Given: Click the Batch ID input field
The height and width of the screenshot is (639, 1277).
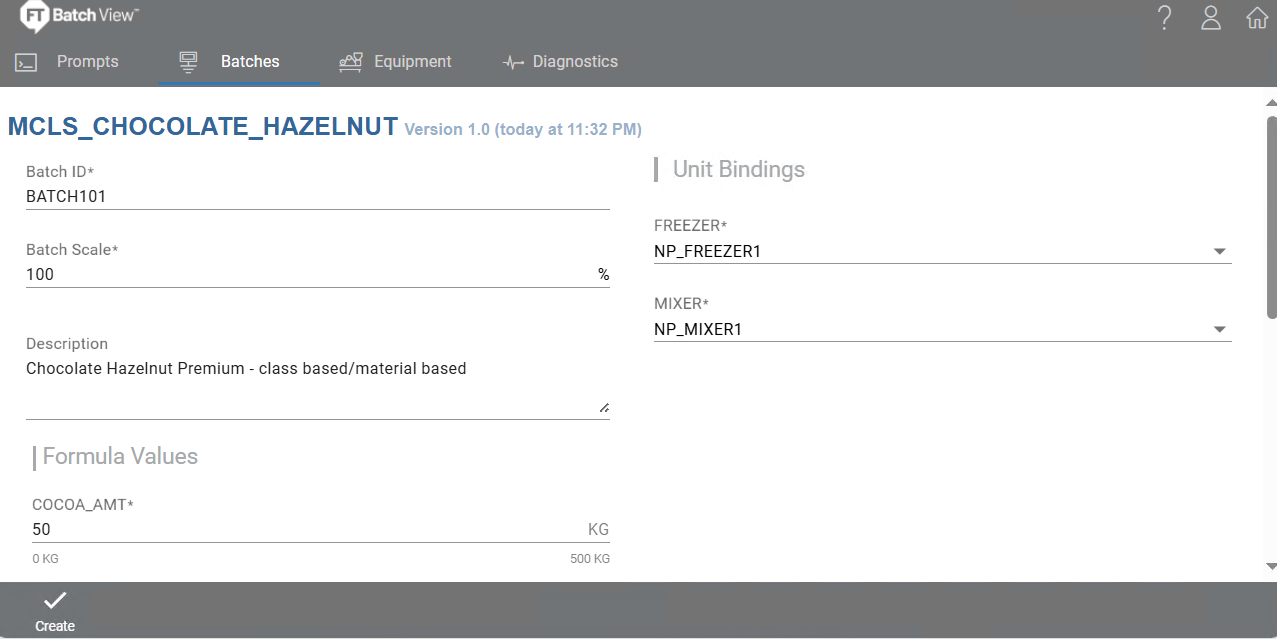Looking at the screenshot, I should point(317,197).
